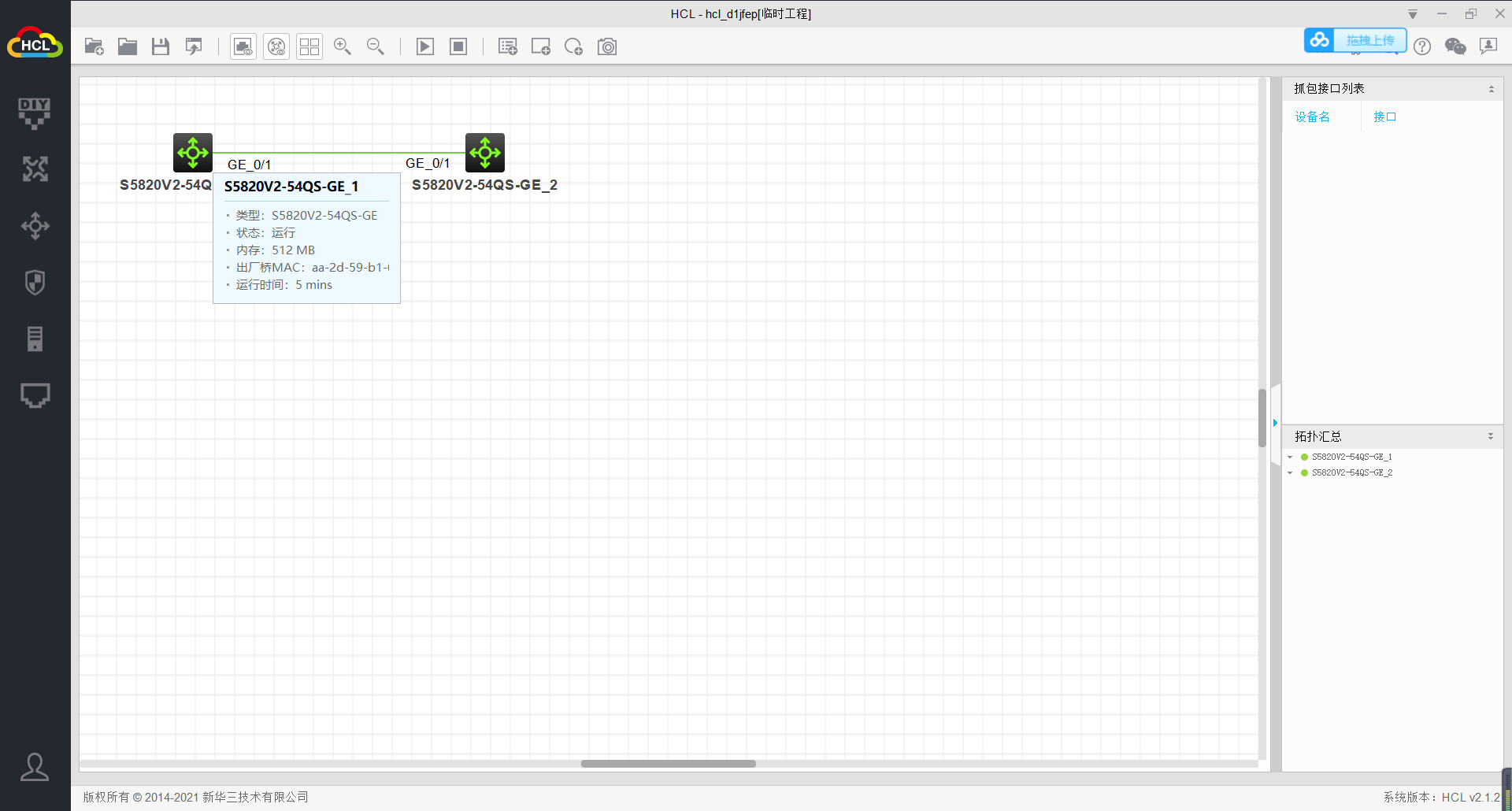This screenshot has height=811, width=1512.
Task: Click GE_0/1 port label near first switch
Action: tap(249, 165)
